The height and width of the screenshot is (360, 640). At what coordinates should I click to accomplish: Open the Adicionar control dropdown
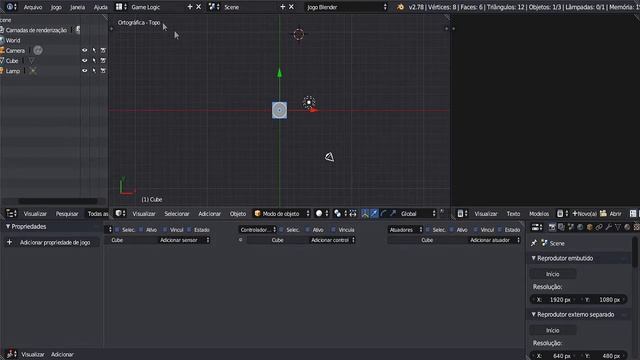click(x=332, y=240)
